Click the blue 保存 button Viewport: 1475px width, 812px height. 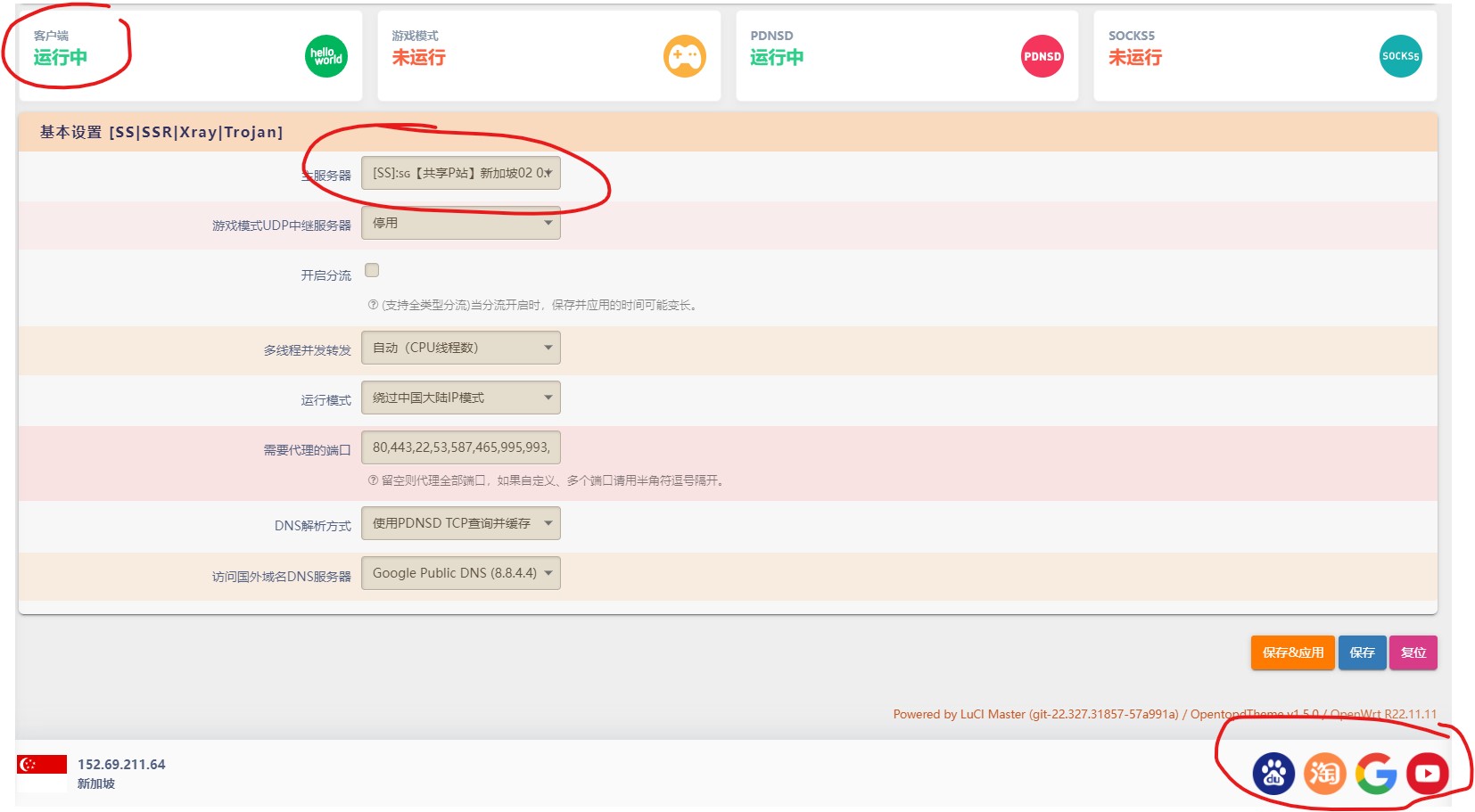(1363, 652)
